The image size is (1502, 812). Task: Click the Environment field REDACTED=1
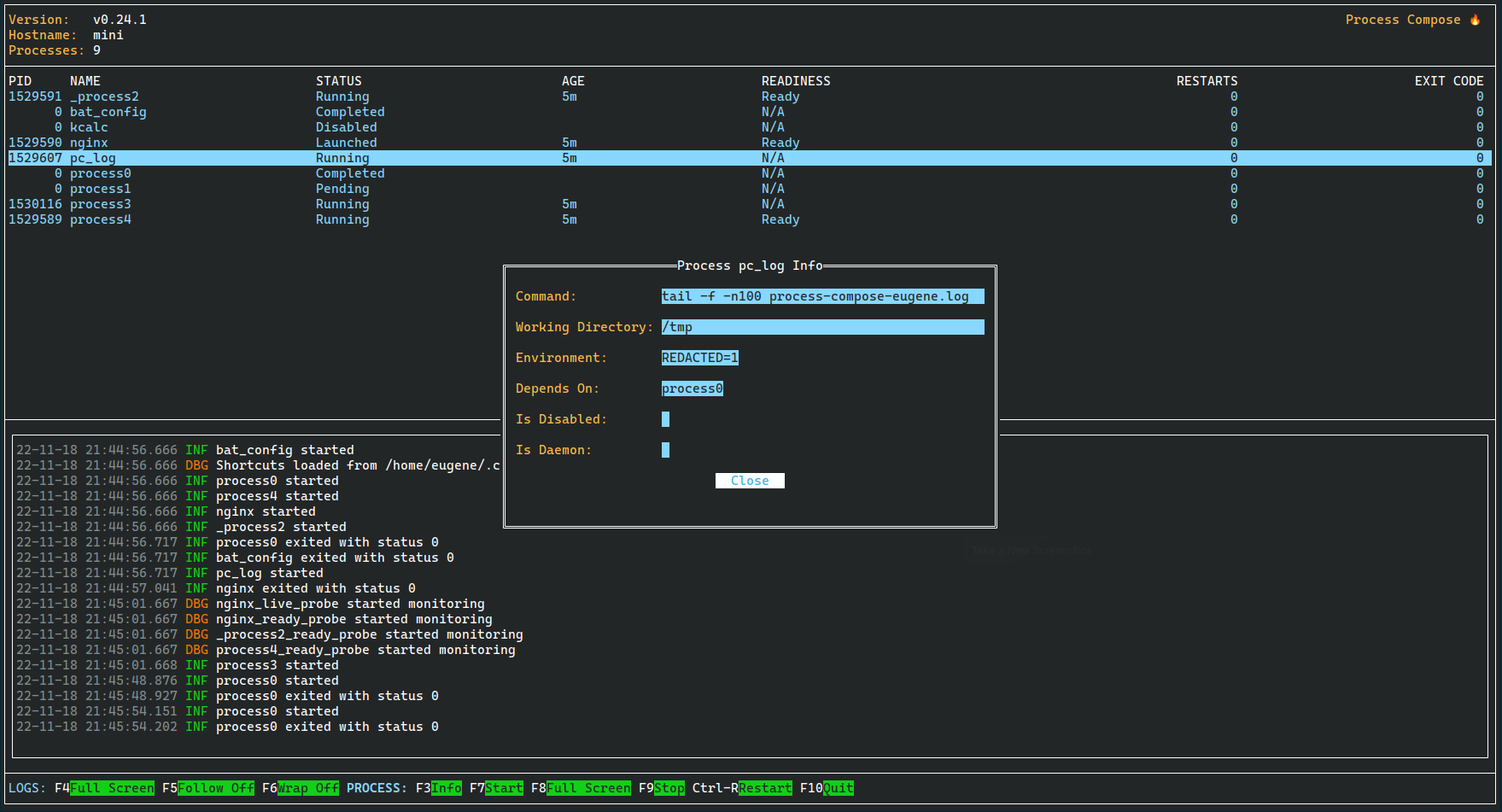(x=700, y=358)
